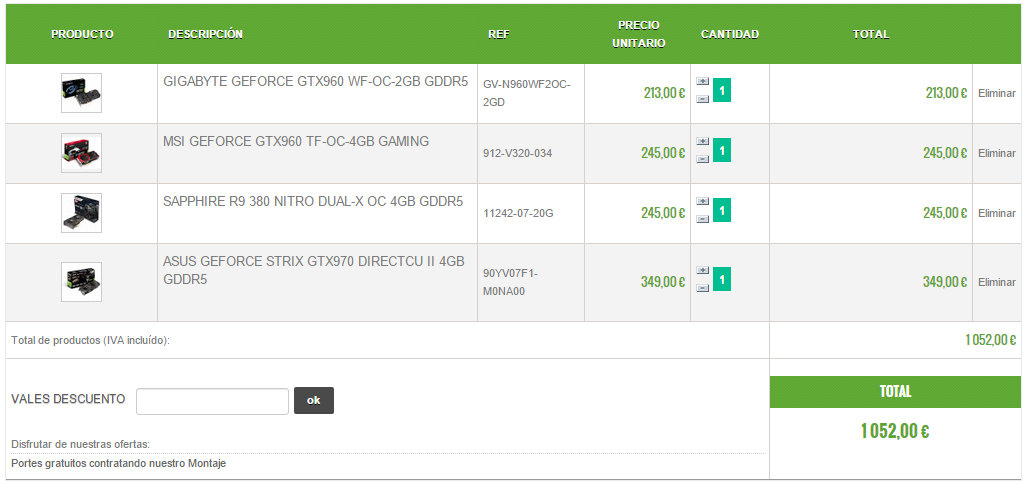Click the PRECIO UNITARIO column header
This screenshot has width=1026, height=485.
(639, 34)
